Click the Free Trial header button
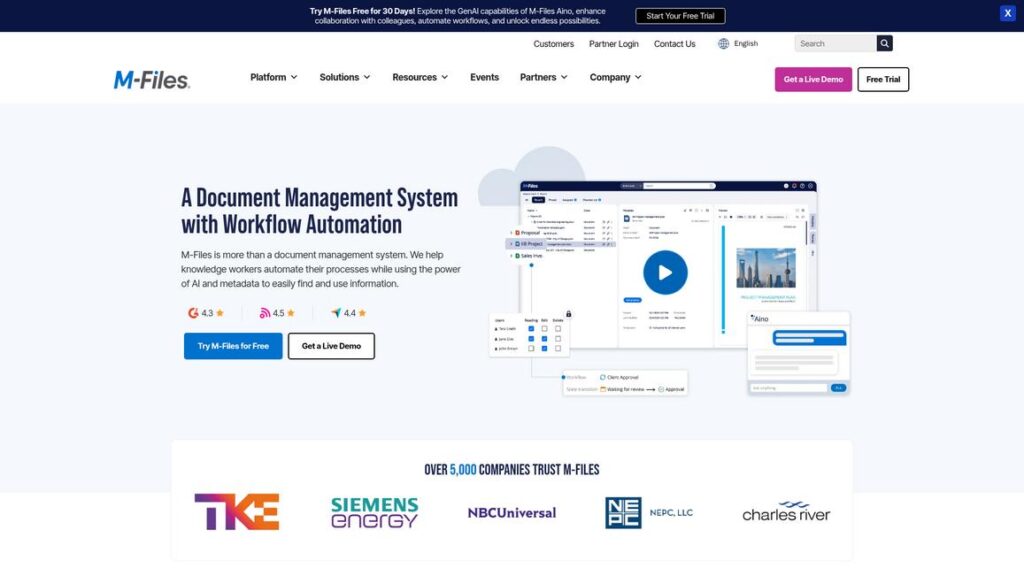Image resolution: width=1024 pixels, height=576 pixels. (x=883, y=79)
